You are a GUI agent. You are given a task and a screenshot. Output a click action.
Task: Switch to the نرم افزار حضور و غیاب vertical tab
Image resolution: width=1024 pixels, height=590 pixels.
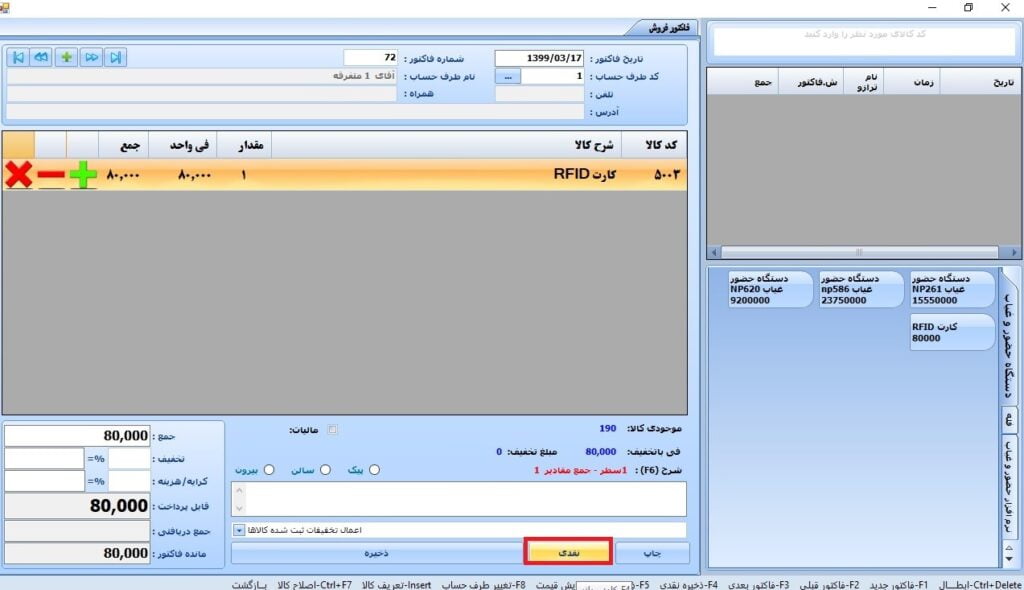[1010, 487]
